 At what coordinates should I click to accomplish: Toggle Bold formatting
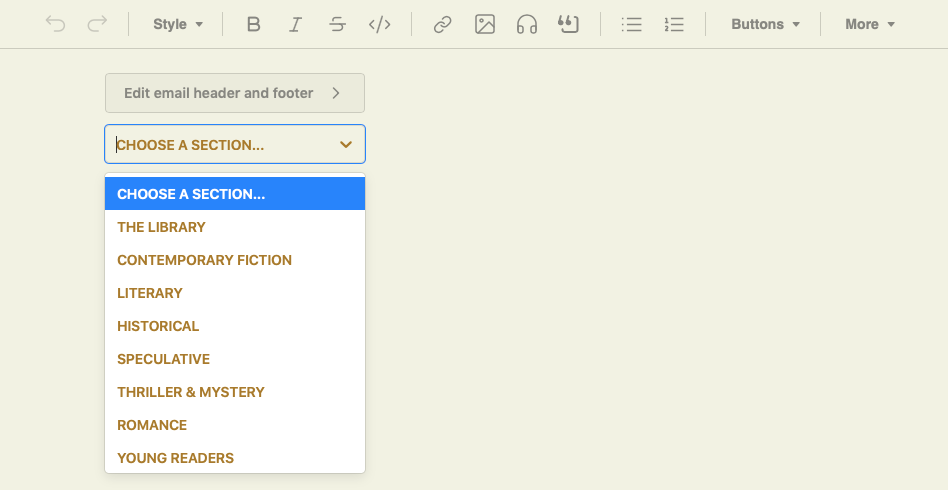pyautogui.click(x=253, y=24)
